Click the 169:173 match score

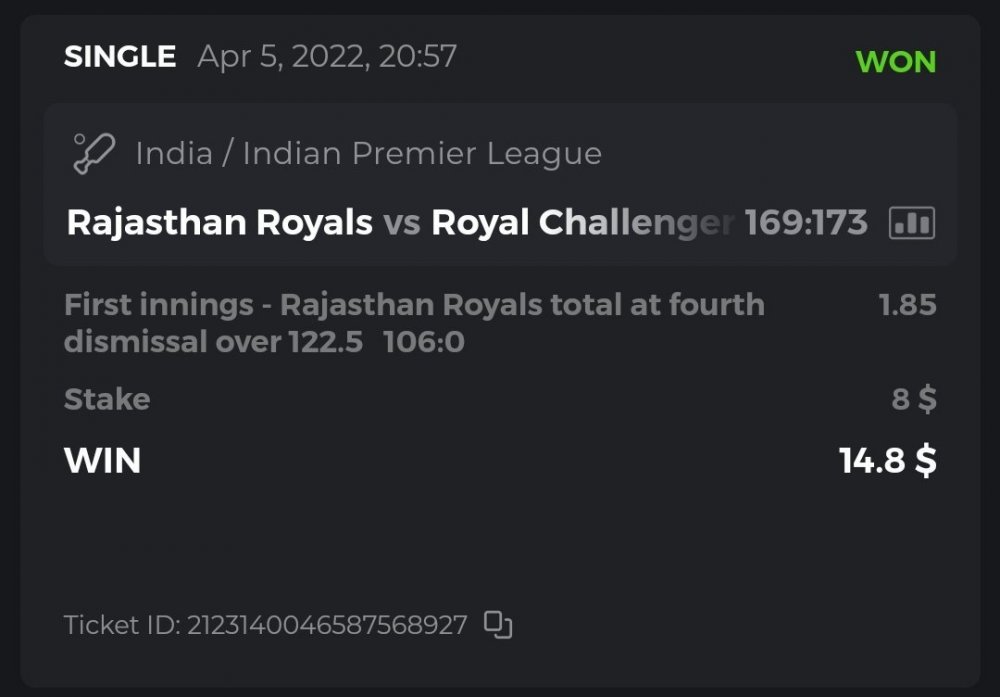pos(806,223)
